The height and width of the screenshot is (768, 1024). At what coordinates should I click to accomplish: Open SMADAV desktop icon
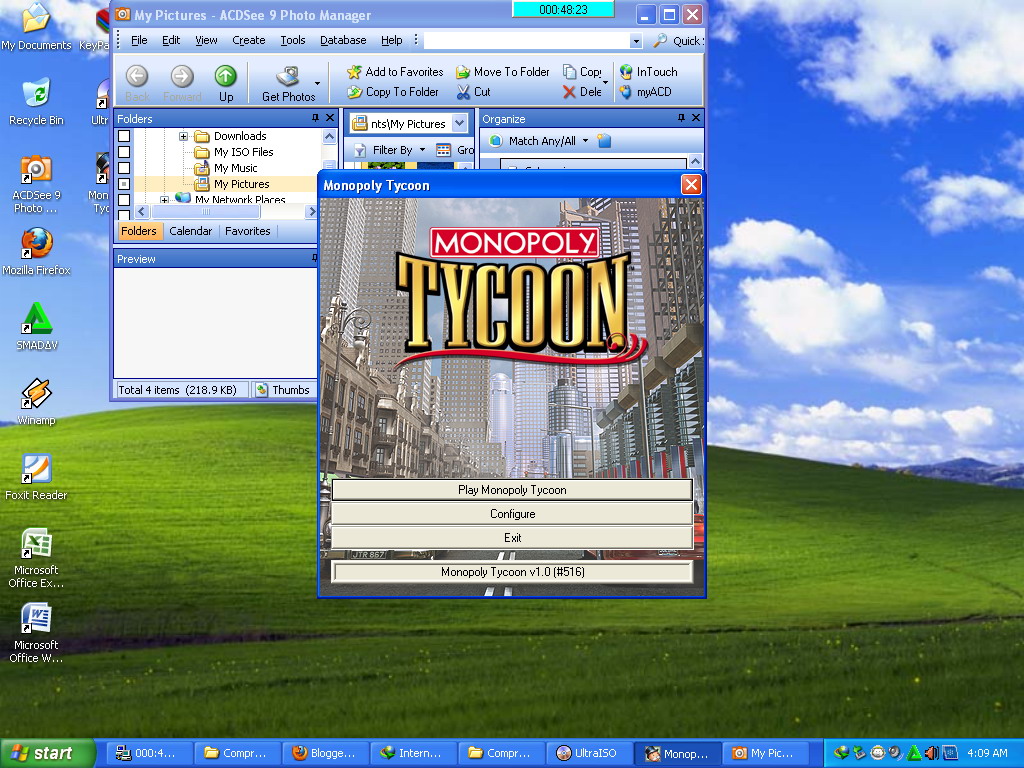click(37, 327)
